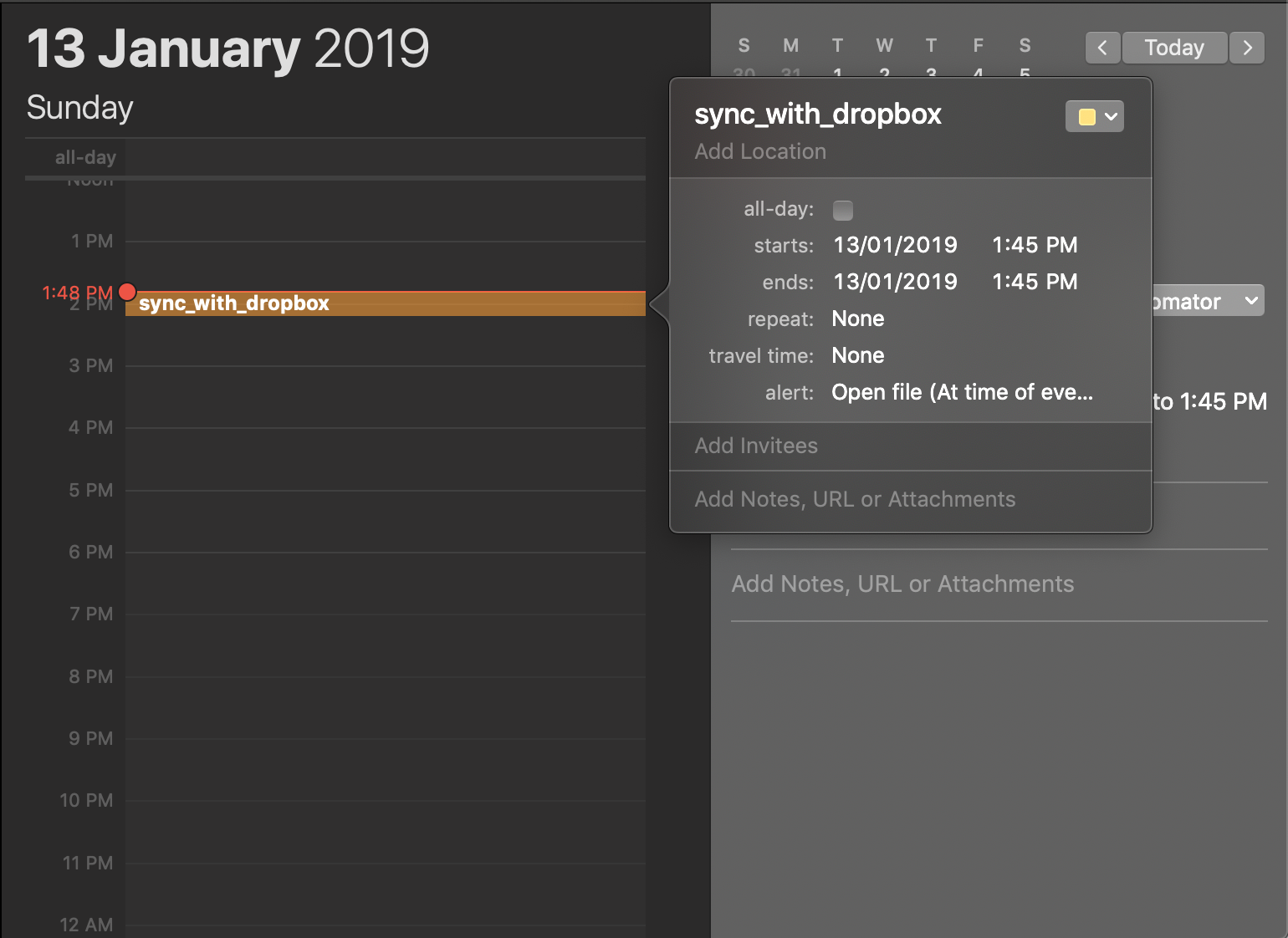Select the sync_with_dropbox event block

pos(386,303)
